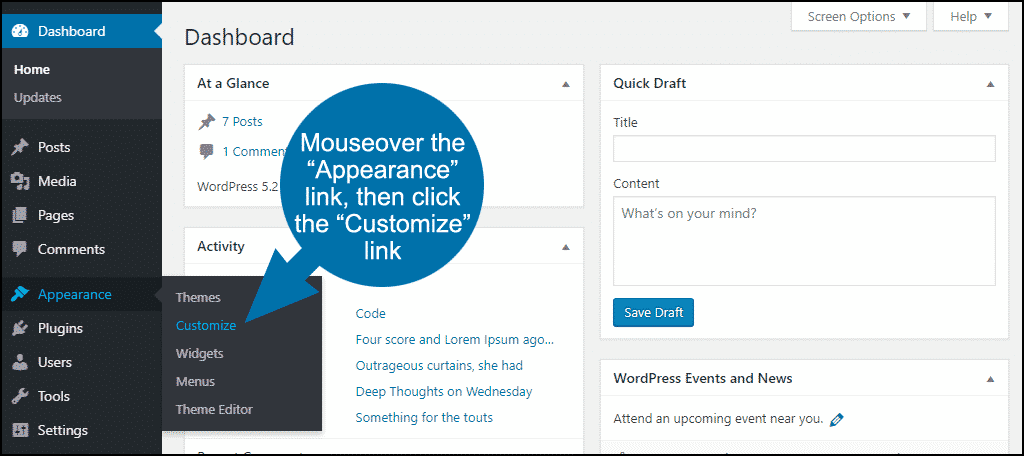Open the Help dropdown tab
1024x456 pixels.
(971, 16)
